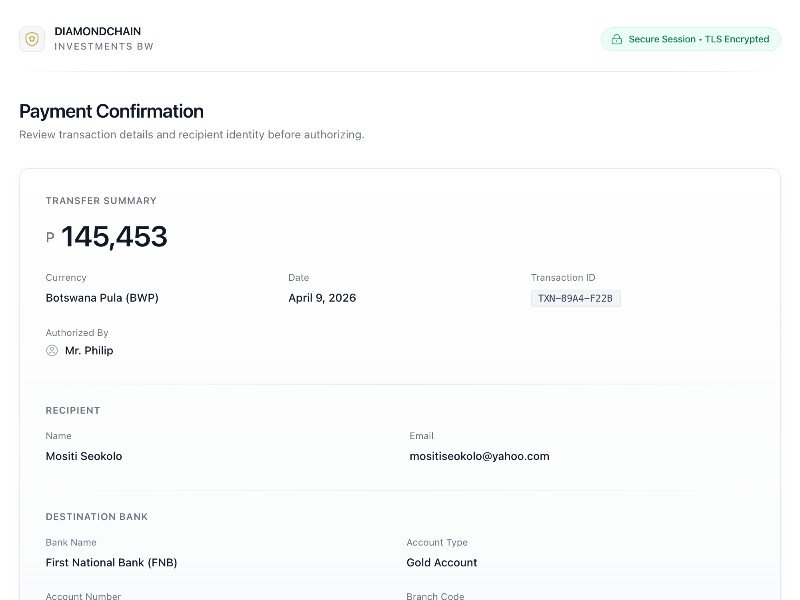Click the Payment Confirmation heading
The width and height of the screenshot is (800, 600).
[x=111, y=111]
